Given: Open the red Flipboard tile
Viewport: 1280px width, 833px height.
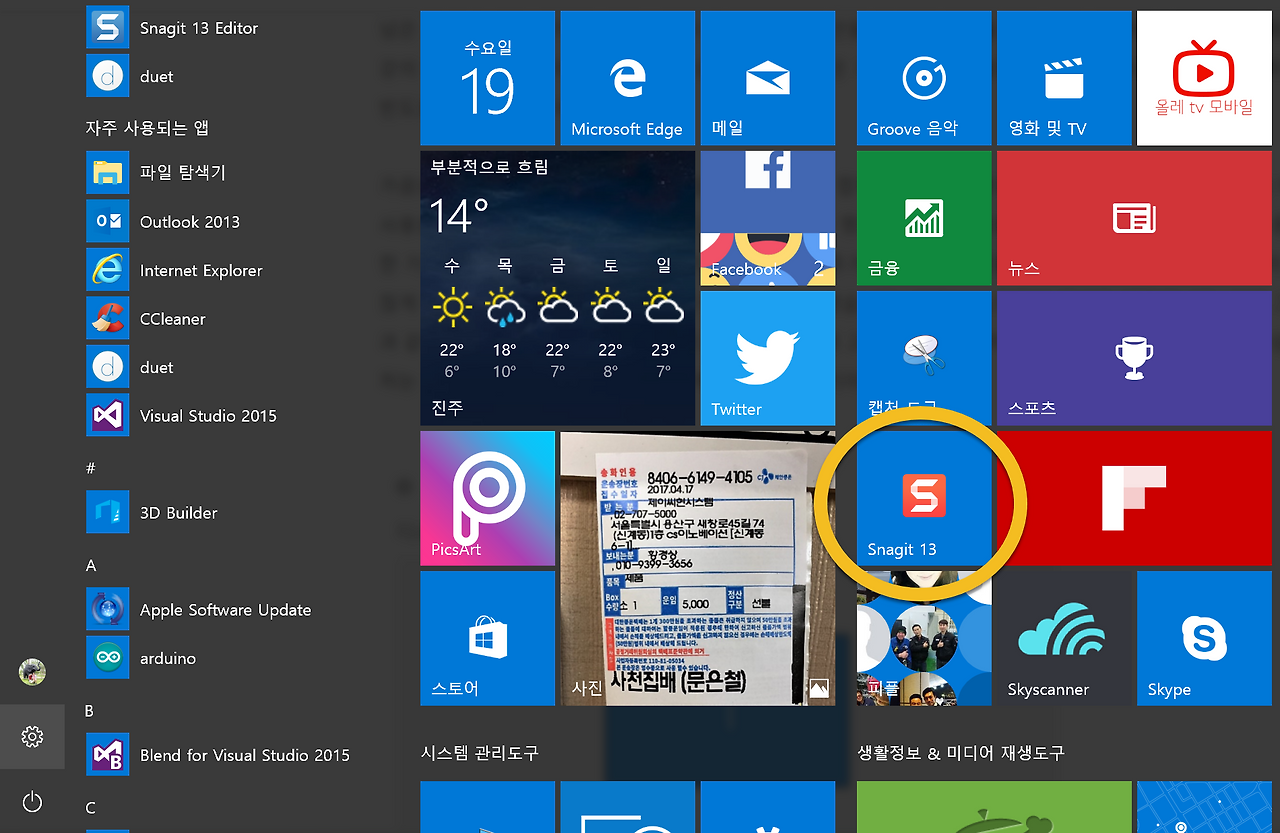Looking at the screenshot, I should pos(1134,498).
